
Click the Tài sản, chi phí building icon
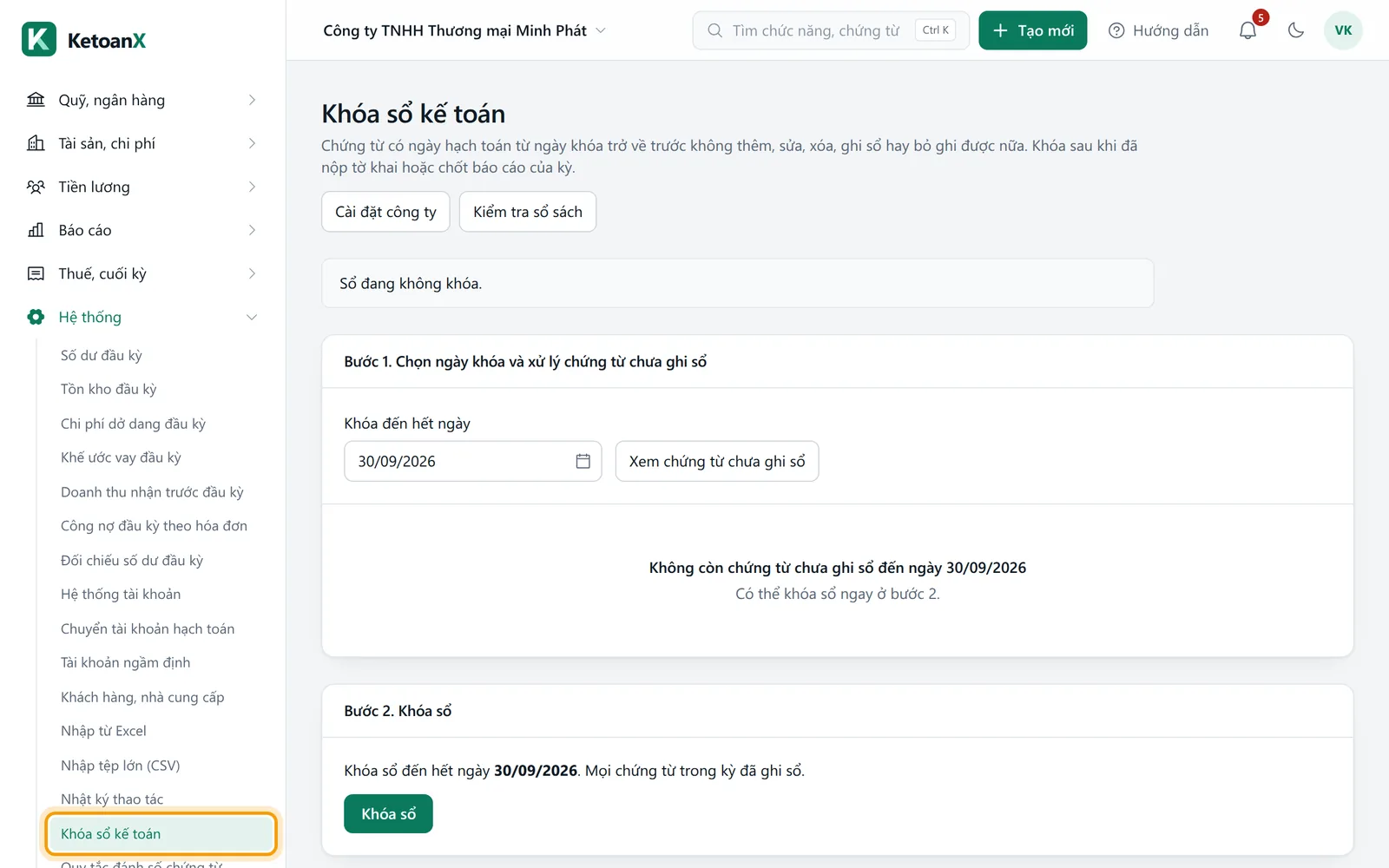[36, 143]
